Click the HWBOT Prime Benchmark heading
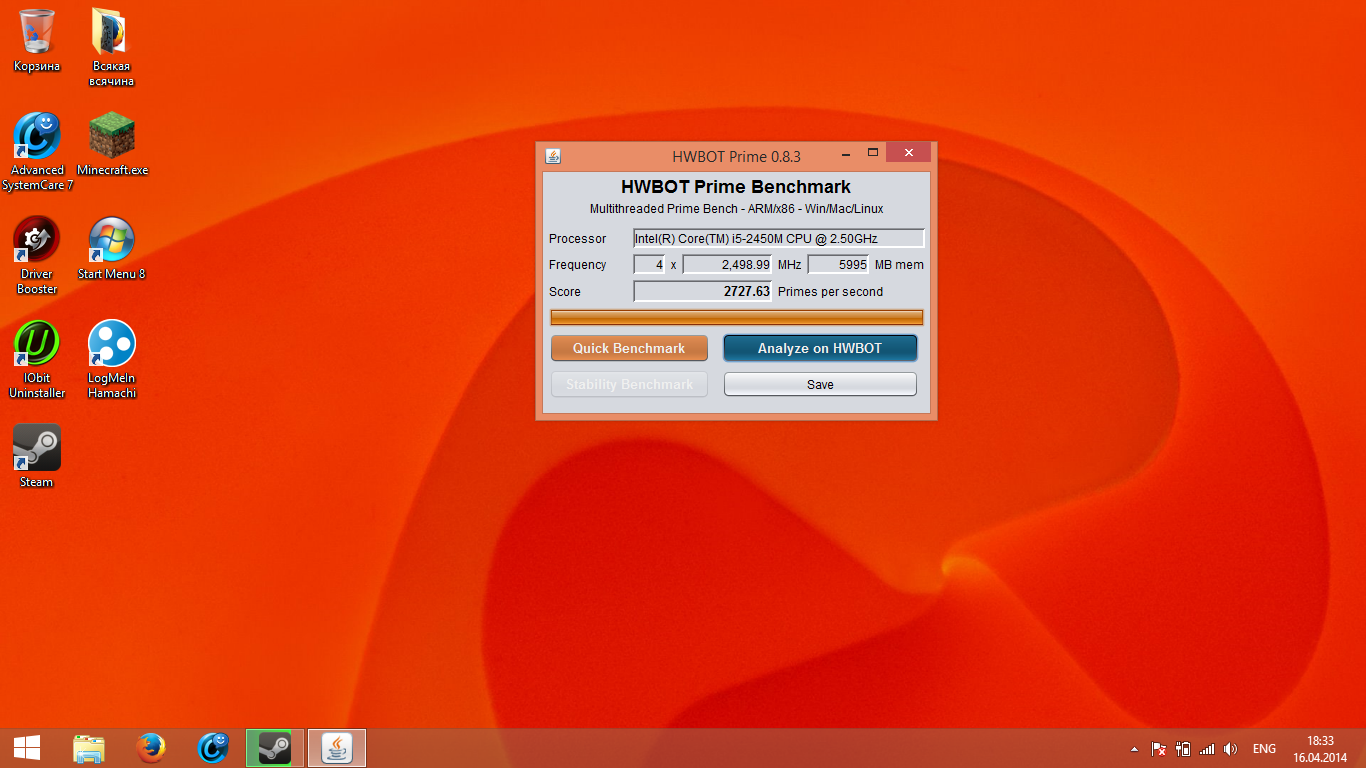The image size is (1366, 768). pyautogui.click(x=736, y=187)
